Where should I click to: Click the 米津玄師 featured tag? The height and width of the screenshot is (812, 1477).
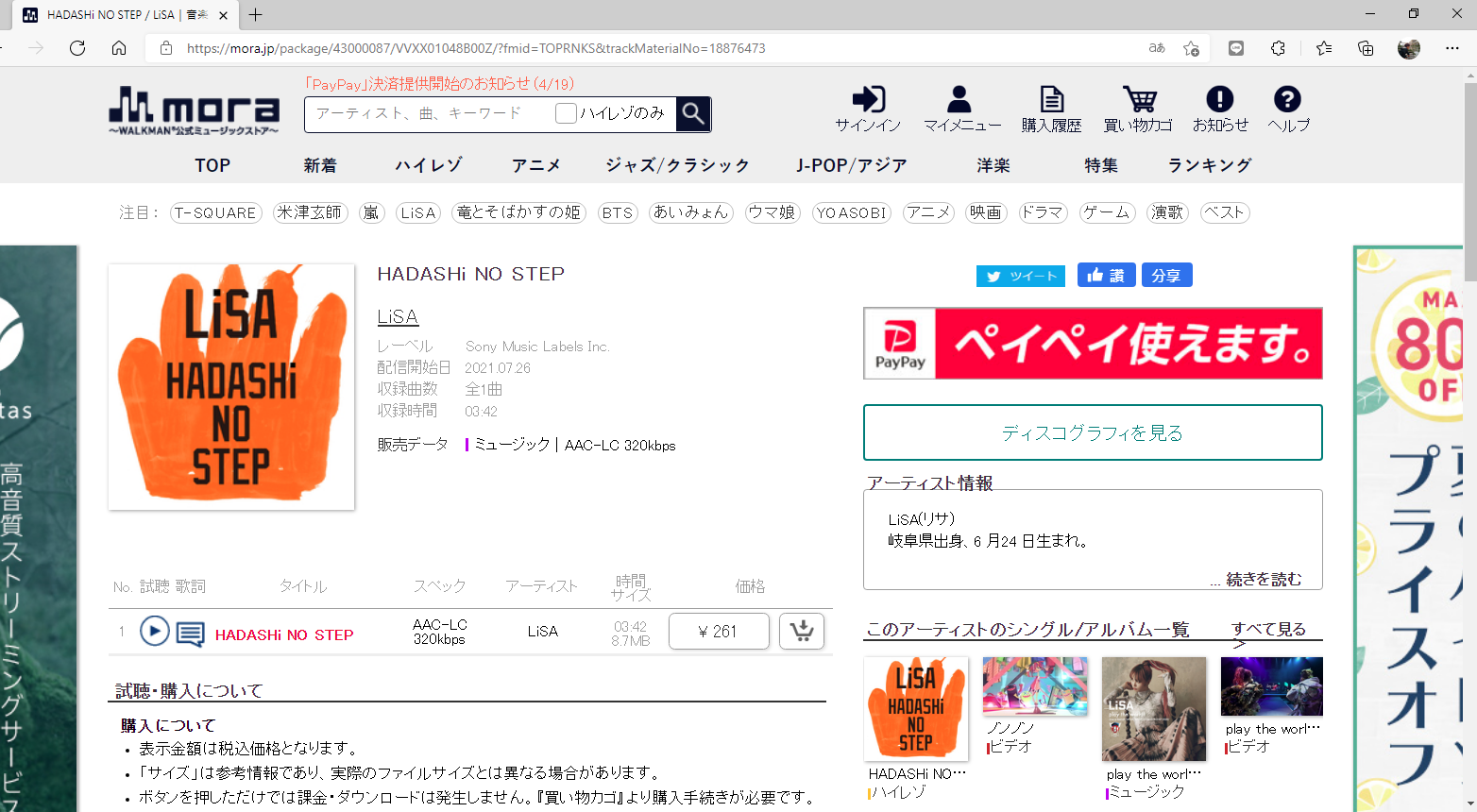[310, 212]
